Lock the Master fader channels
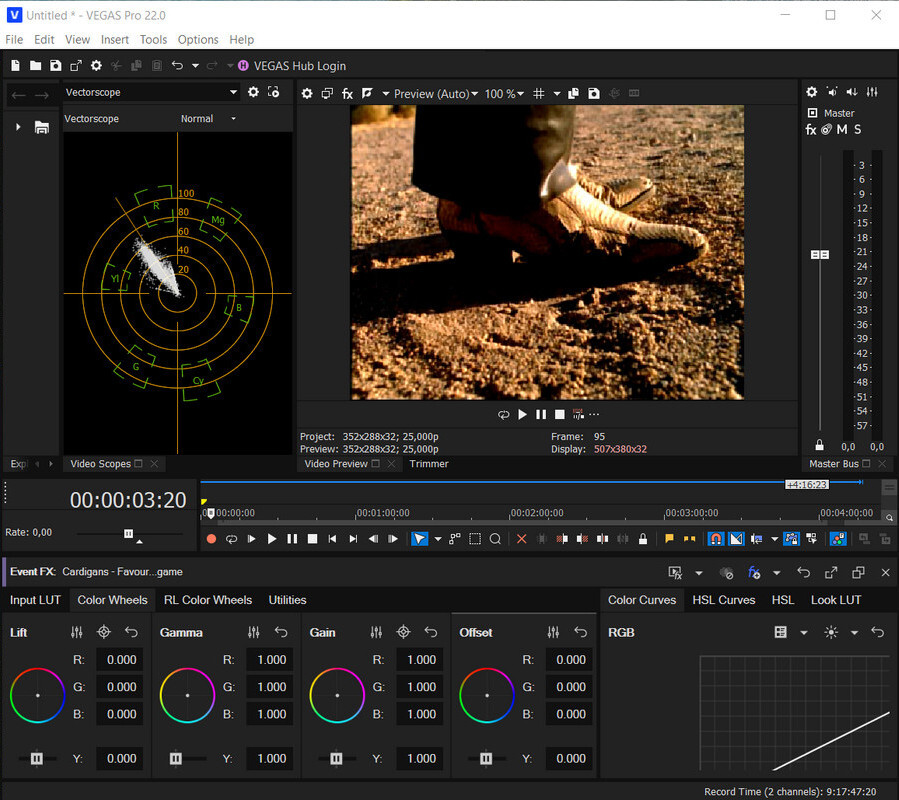The image size is (899, 800). (x=820, y=445)
